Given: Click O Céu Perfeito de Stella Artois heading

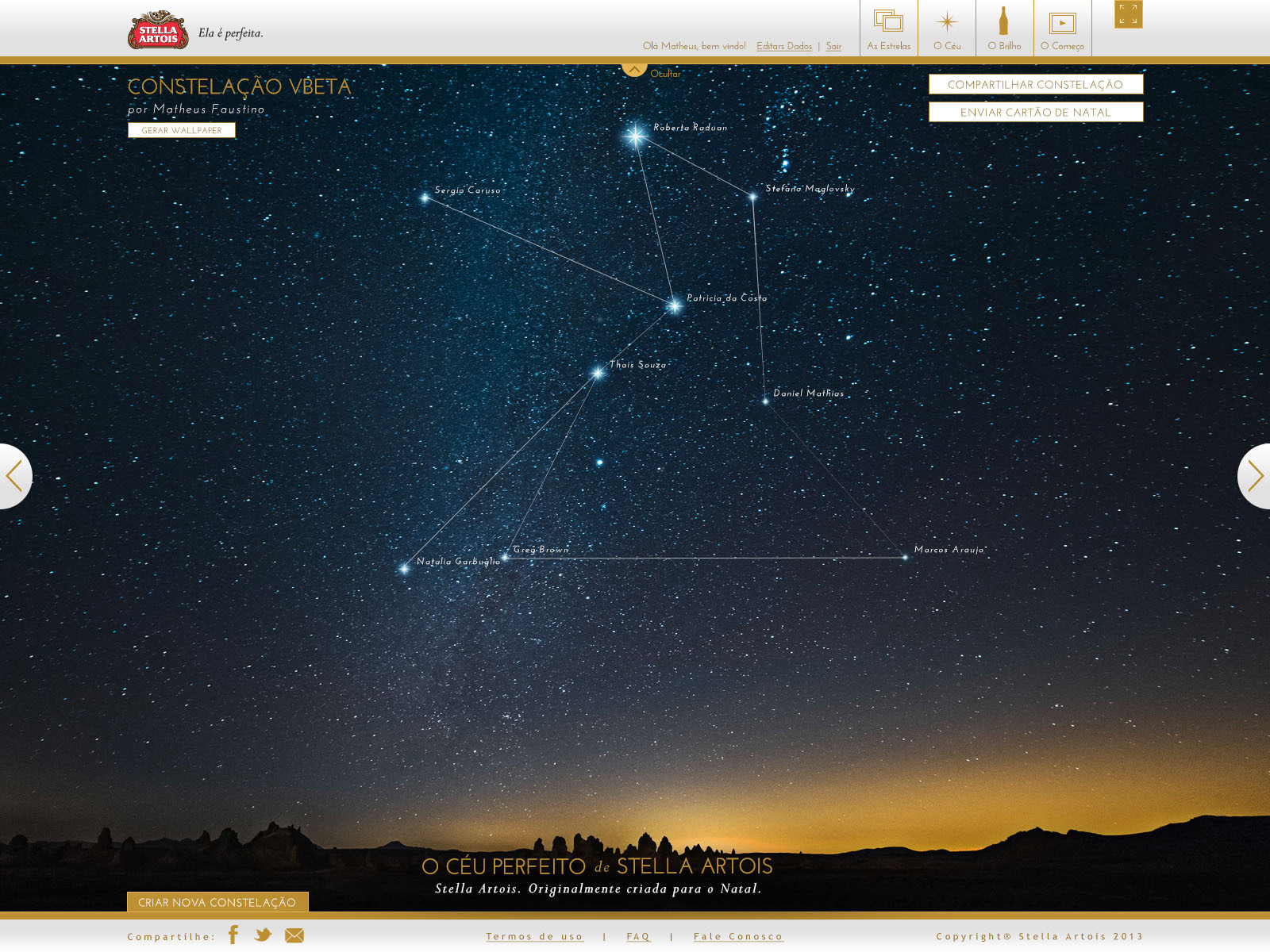Looking at the screenshot, I should (x=597, y=866).
